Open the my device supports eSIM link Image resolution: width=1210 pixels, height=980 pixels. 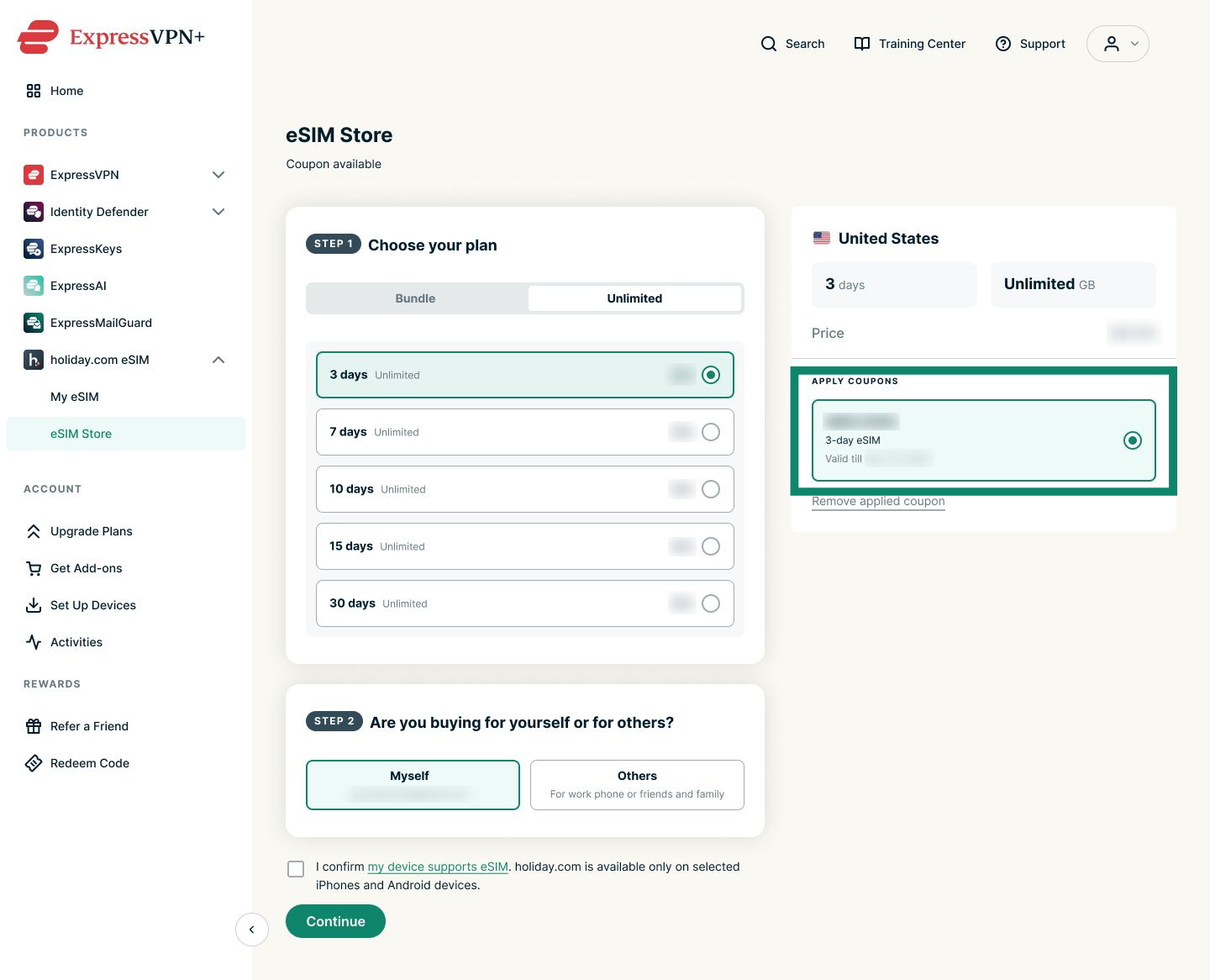438,867
